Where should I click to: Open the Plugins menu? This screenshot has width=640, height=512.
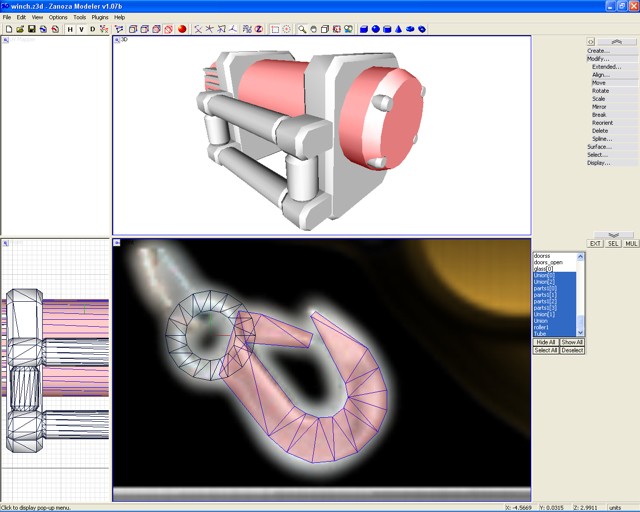100,17
